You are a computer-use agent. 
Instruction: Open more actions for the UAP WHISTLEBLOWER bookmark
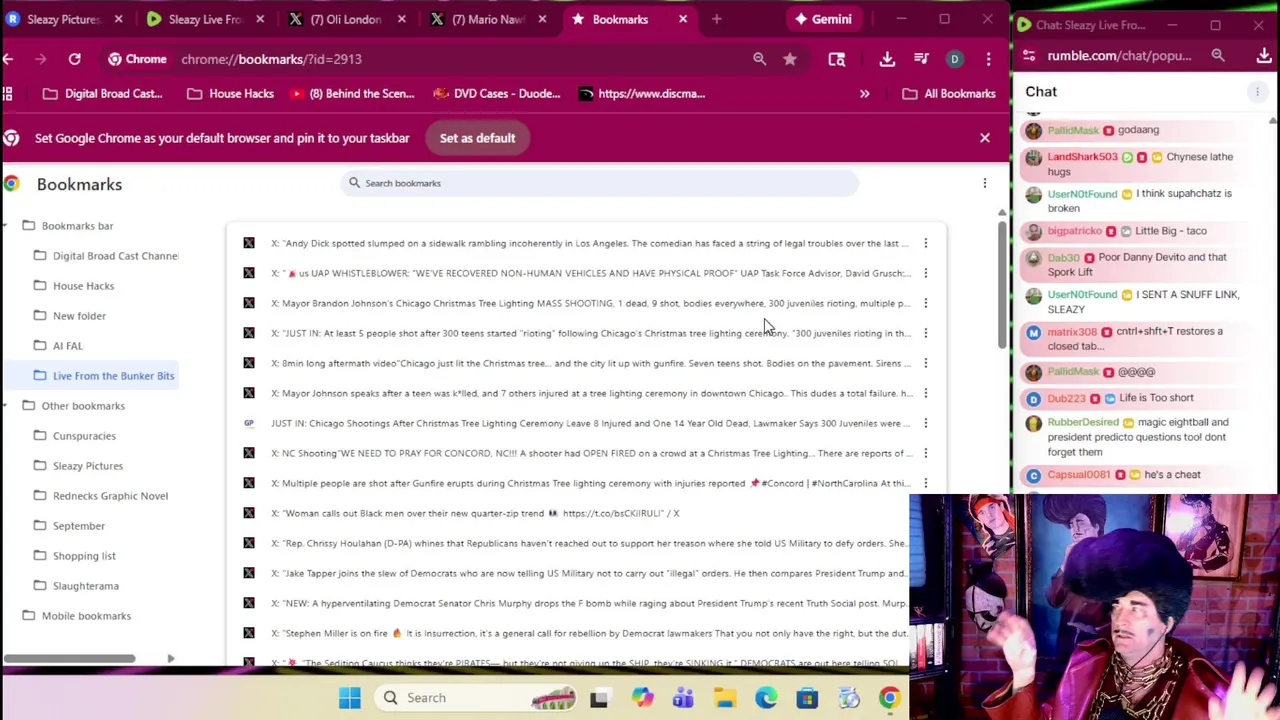point(925,273)
